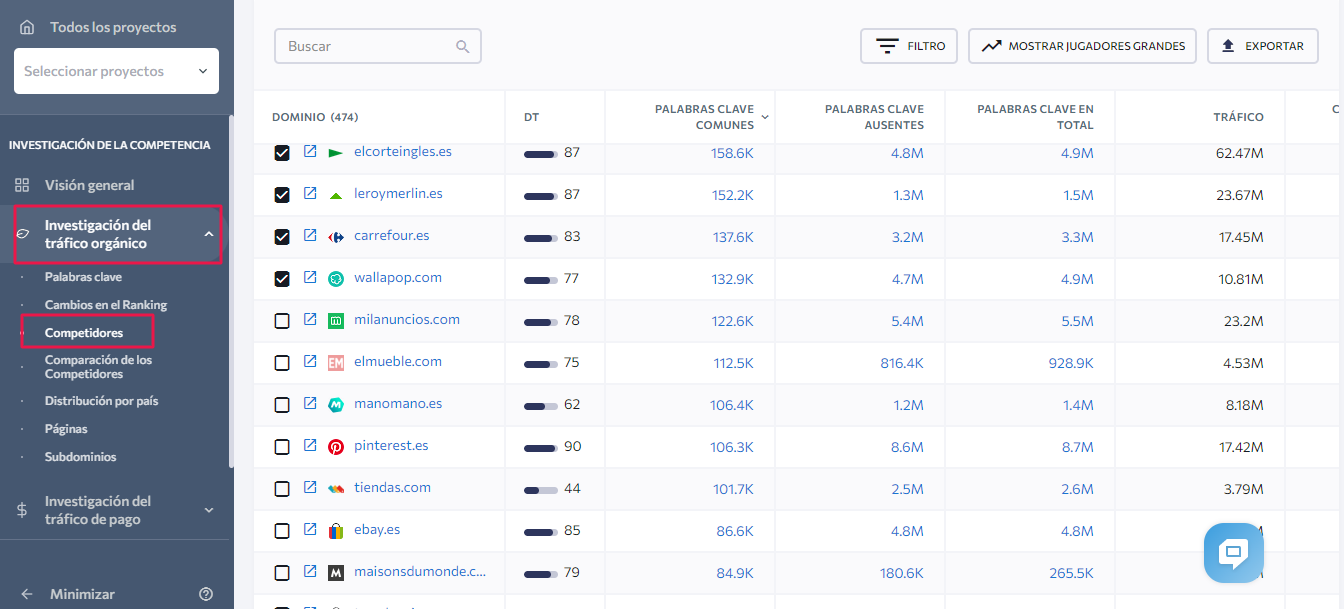Click 158.6K common keywords for elcorteingles.es
This screenshot has height=609, width=1344.
pyautogui.click(x=732, y=153)
